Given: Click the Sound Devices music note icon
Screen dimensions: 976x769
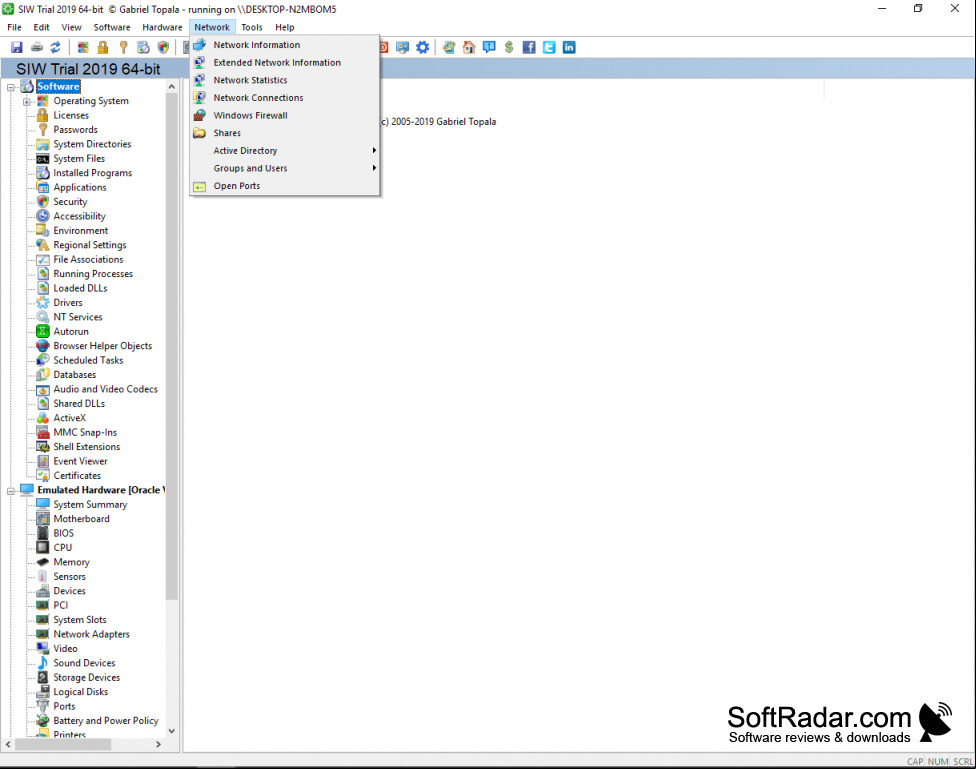Looking at the screenshot, I should 42,663.
